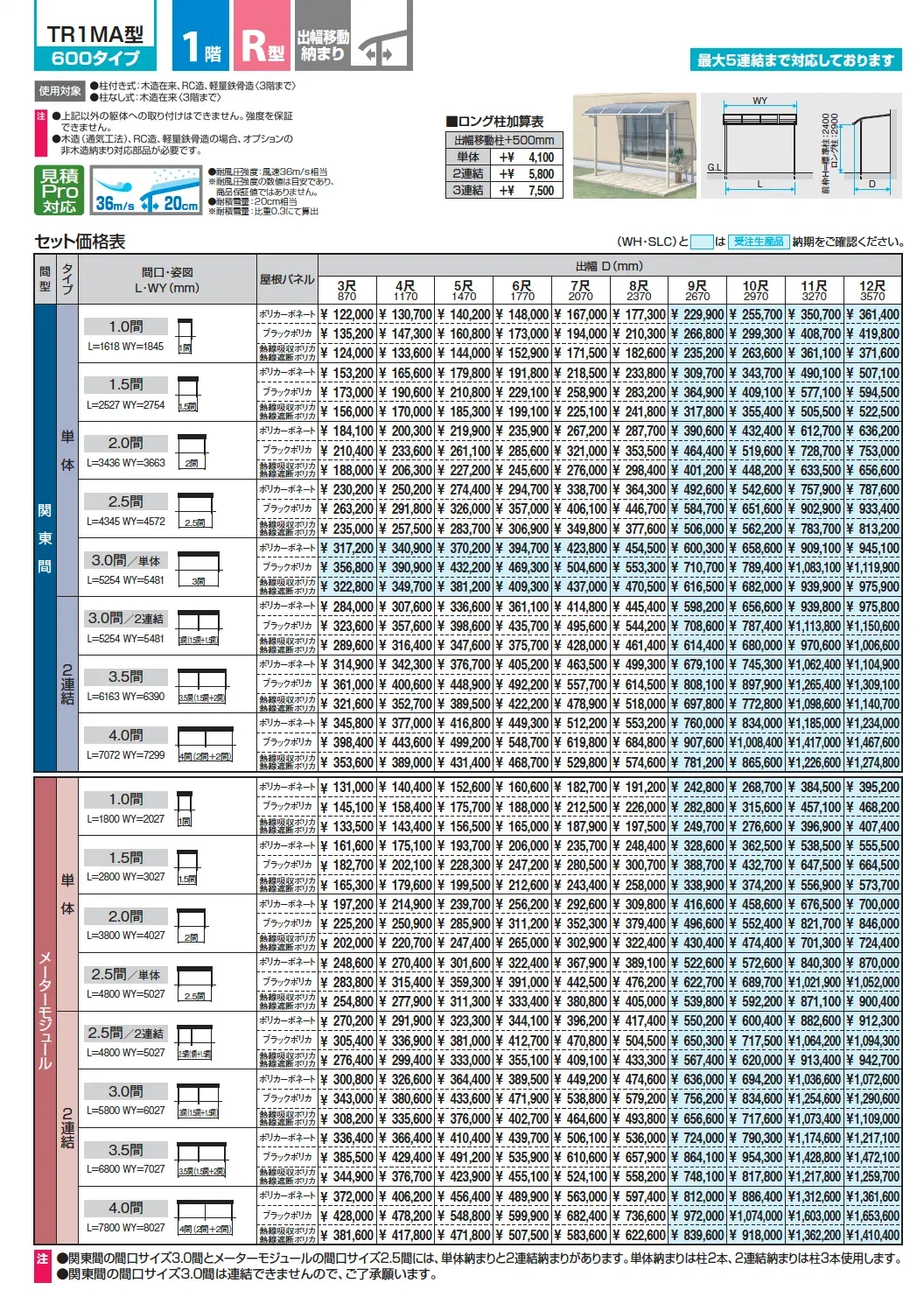Click the 12尺 3570 column header
924x1304 pixels.
pos(872,291)
